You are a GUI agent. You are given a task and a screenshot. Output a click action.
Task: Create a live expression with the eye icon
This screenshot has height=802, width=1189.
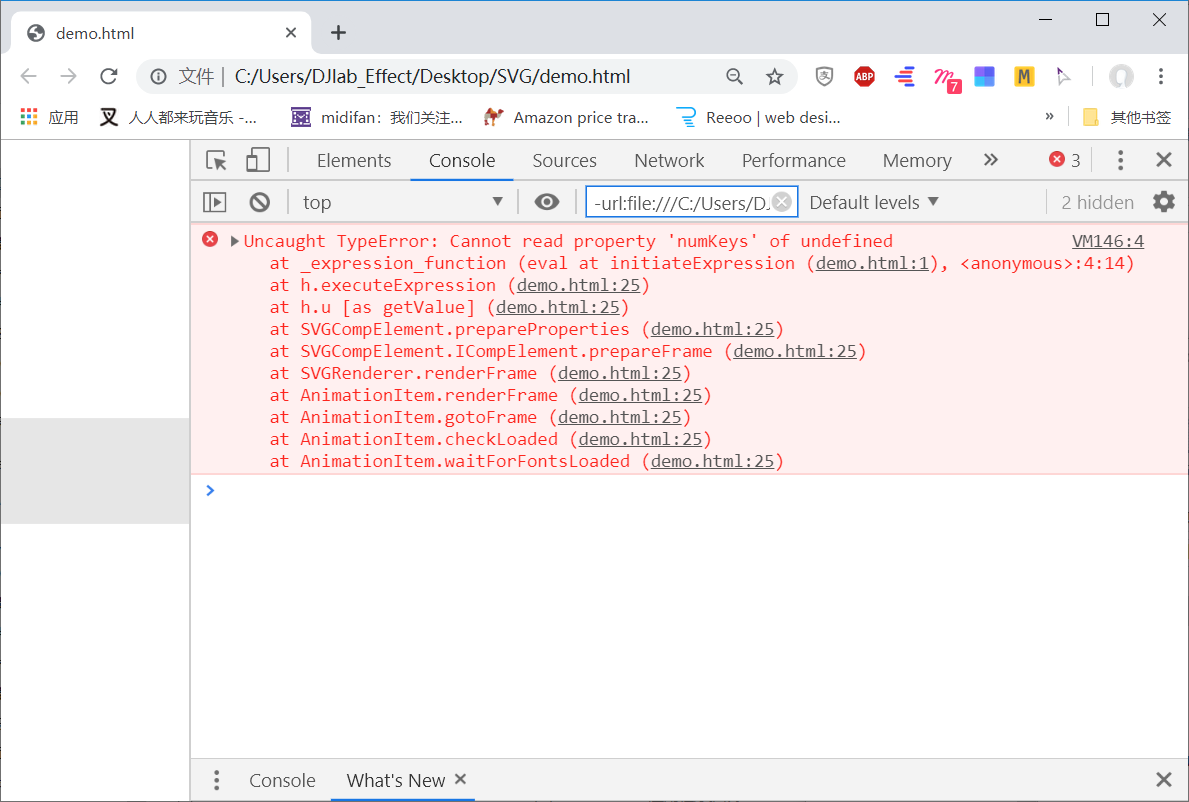coord(546,202)
